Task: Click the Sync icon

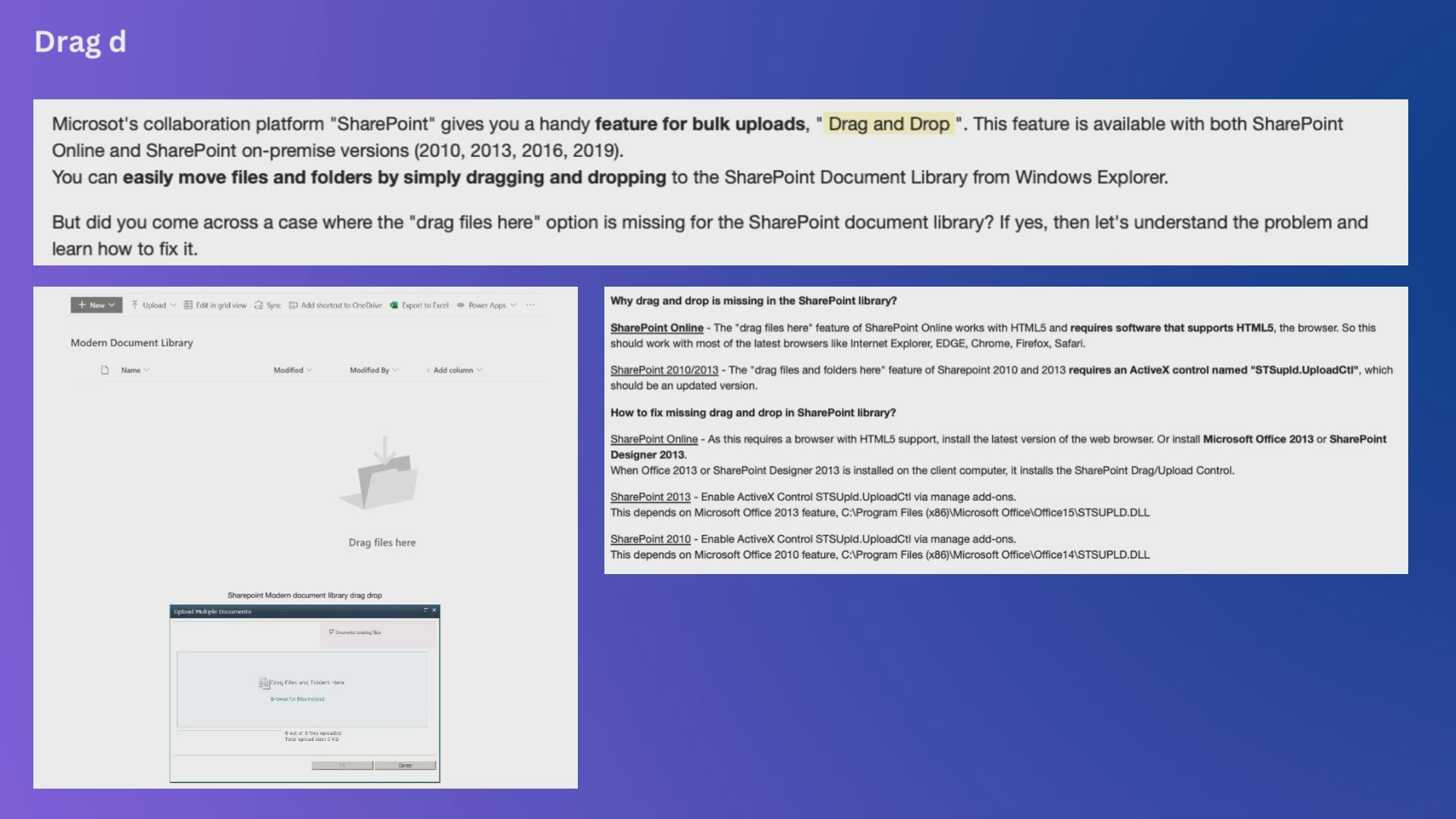Action: [x=259, y=305]
